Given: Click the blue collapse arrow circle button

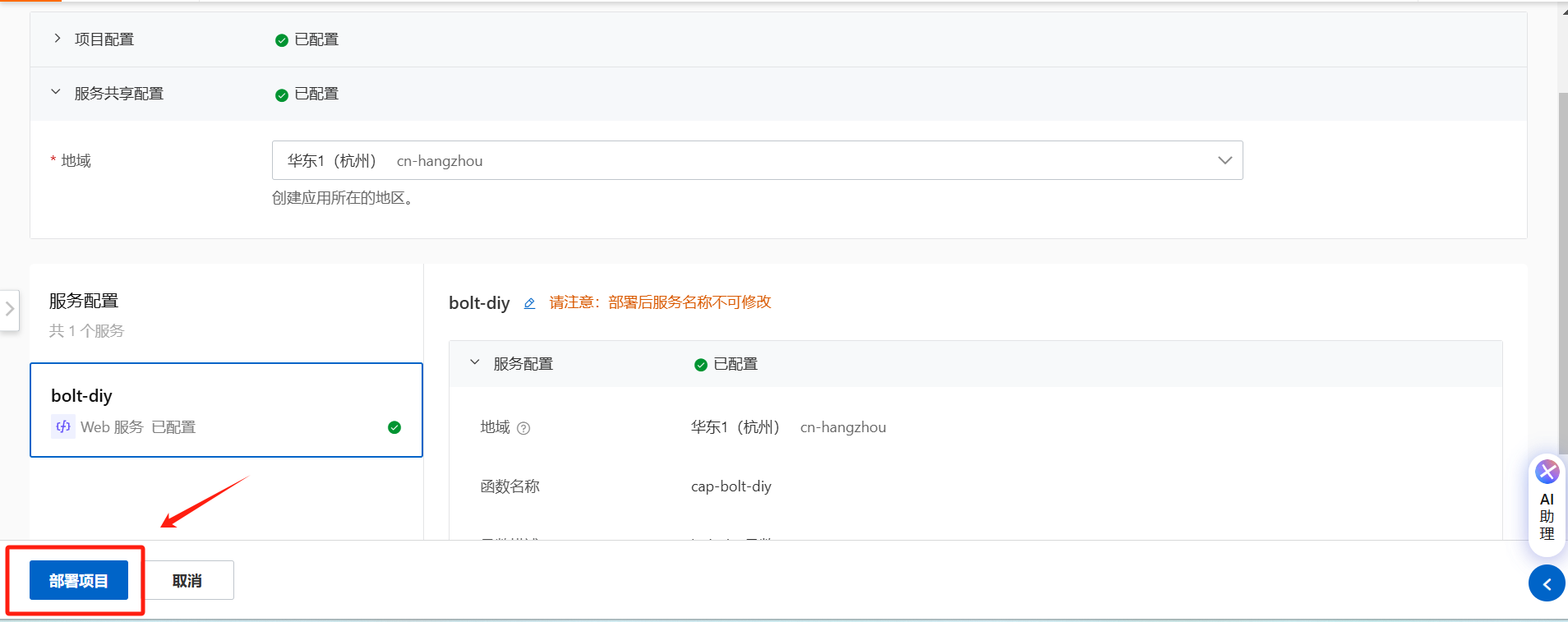Looking at the screenshot, I should pyautogui.click(x=1547, y=583).
